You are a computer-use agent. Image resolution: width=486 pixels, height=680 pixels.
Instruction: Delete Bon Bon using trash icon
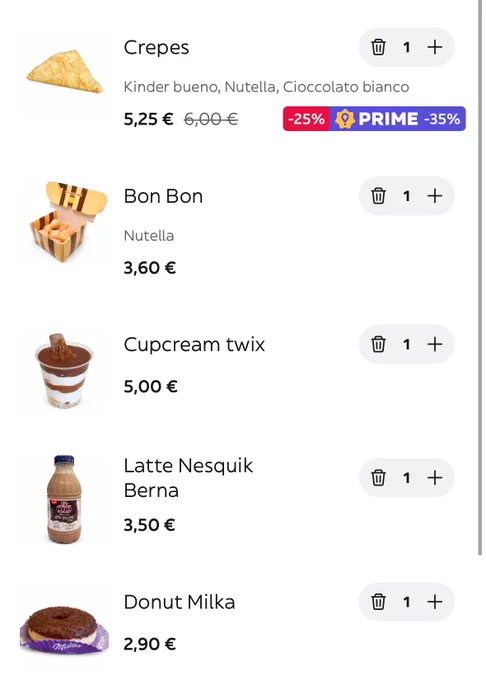click(x=378, y=196)
